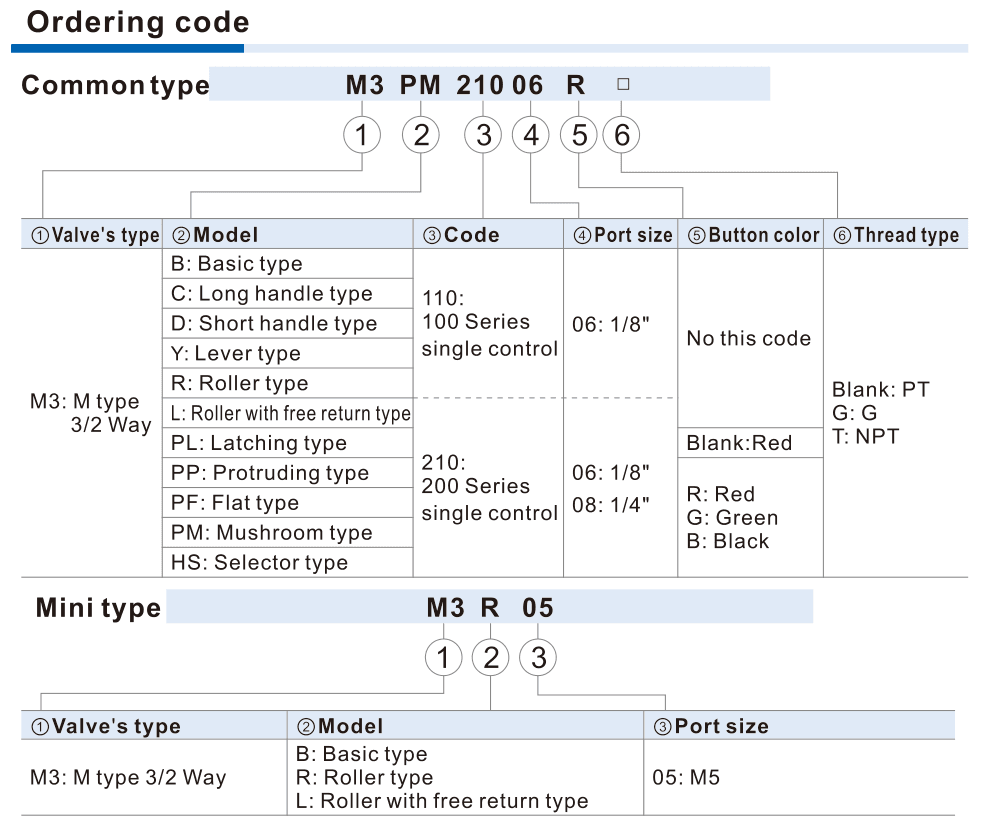The image size is (985, 825).
Task: Select 'B: Basic type' row in Common table
Action: [288, 264]
